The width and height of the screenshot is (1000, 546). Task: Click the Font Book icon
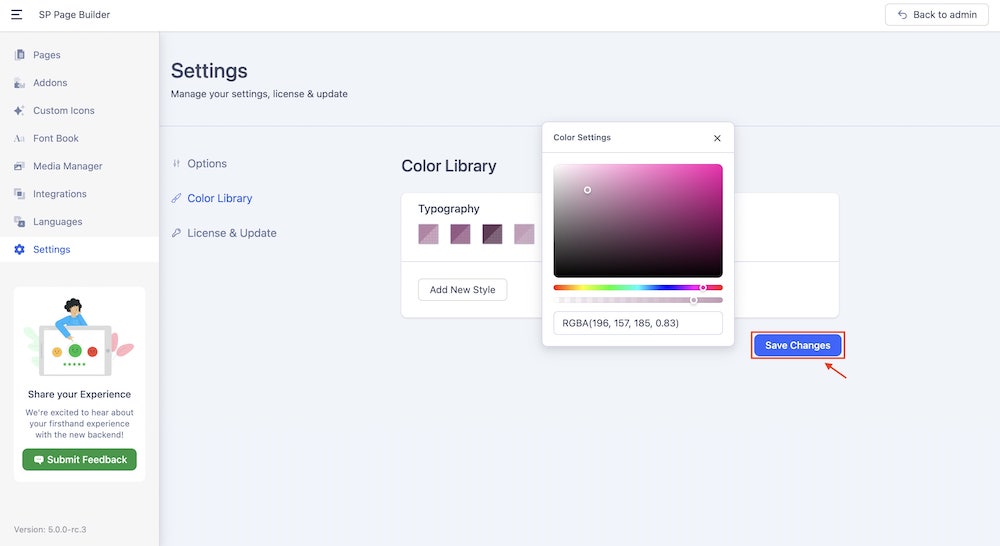tap(19, 139)
